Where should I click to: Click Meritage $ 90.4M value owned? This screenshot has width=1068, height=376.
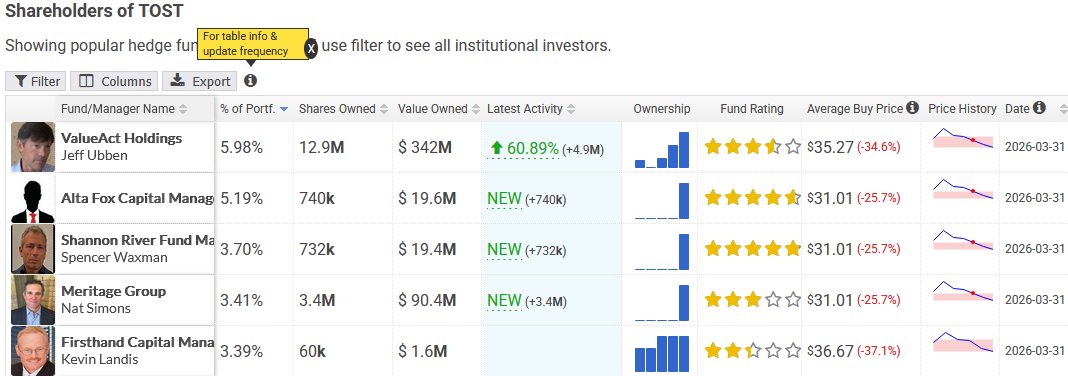pyautogui.click(x=427, y=300)
